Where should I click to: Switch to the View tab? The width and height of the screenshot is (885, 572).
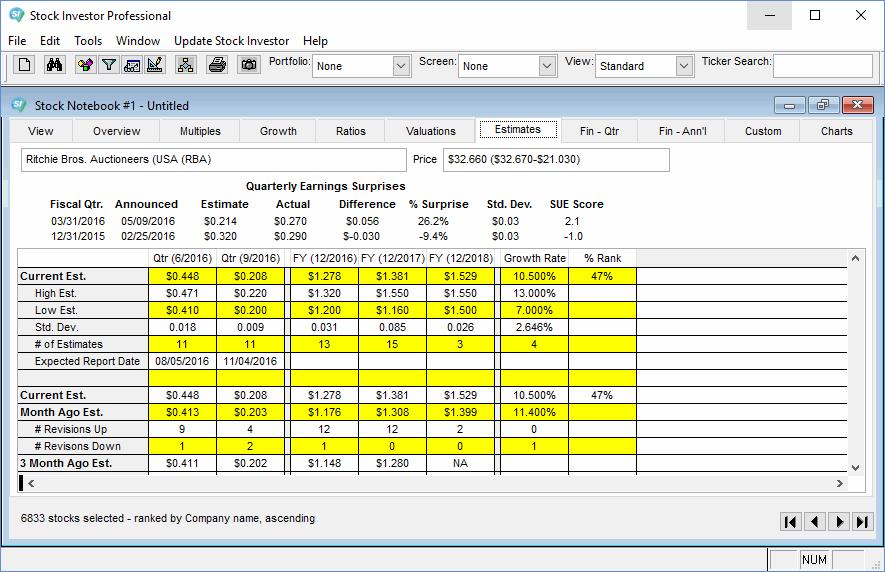41,131
